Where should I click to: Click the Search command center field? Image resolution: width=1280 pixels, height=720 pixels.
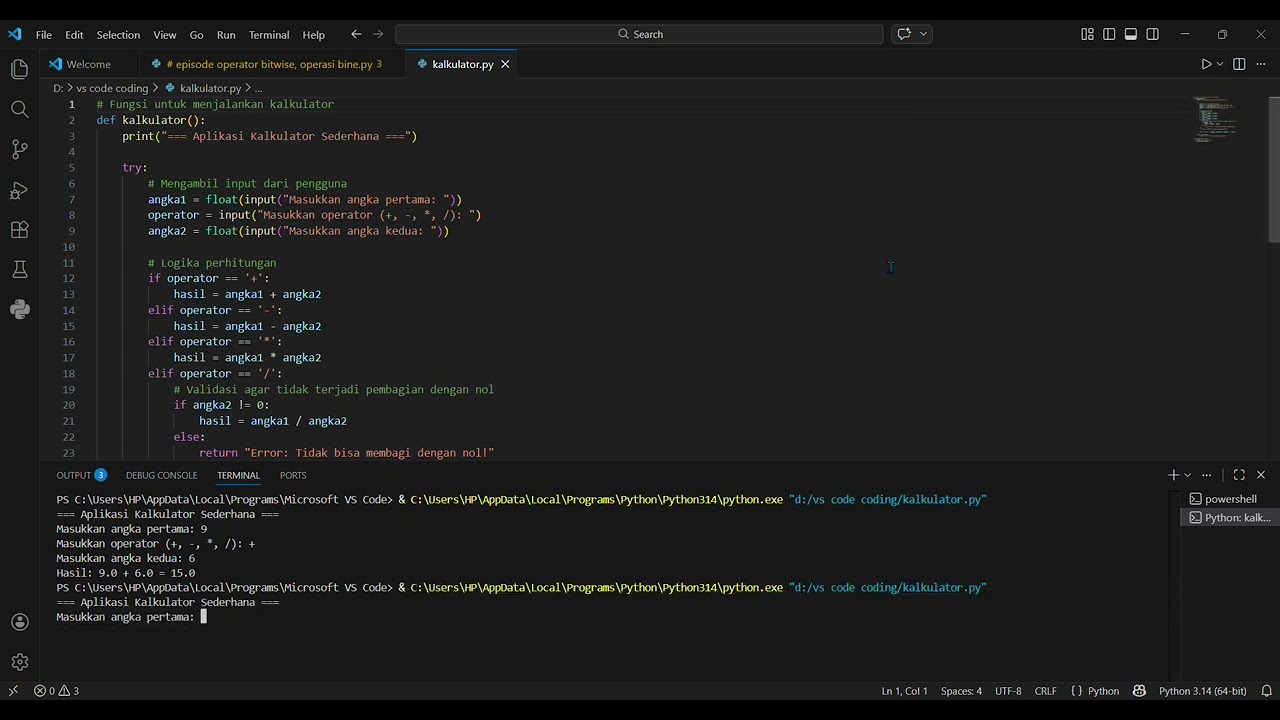pyautogui.click(x=639, y=34)
